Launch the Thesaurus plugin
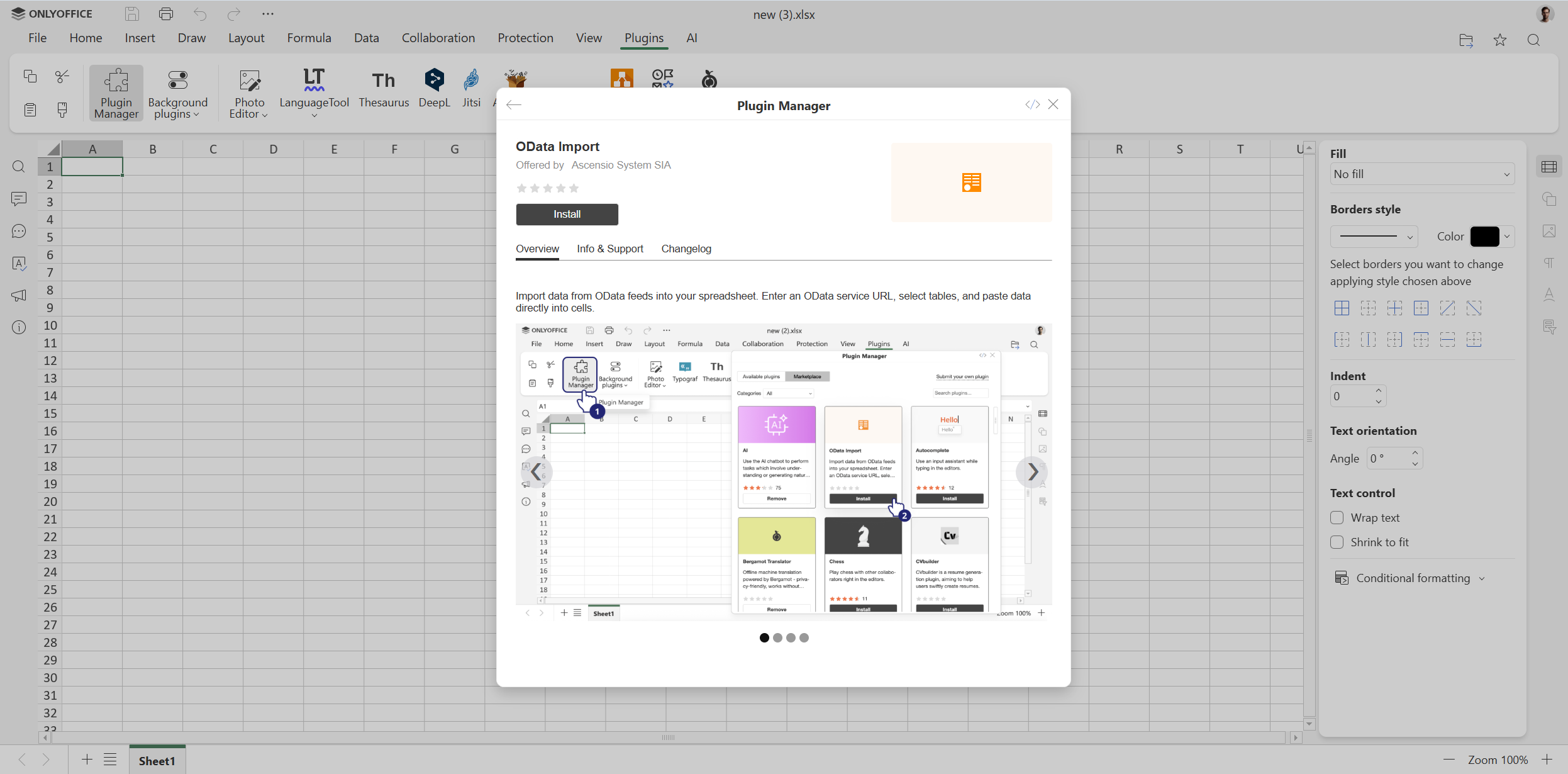This screenshot has width=1568, height=774. pos(383,88)
